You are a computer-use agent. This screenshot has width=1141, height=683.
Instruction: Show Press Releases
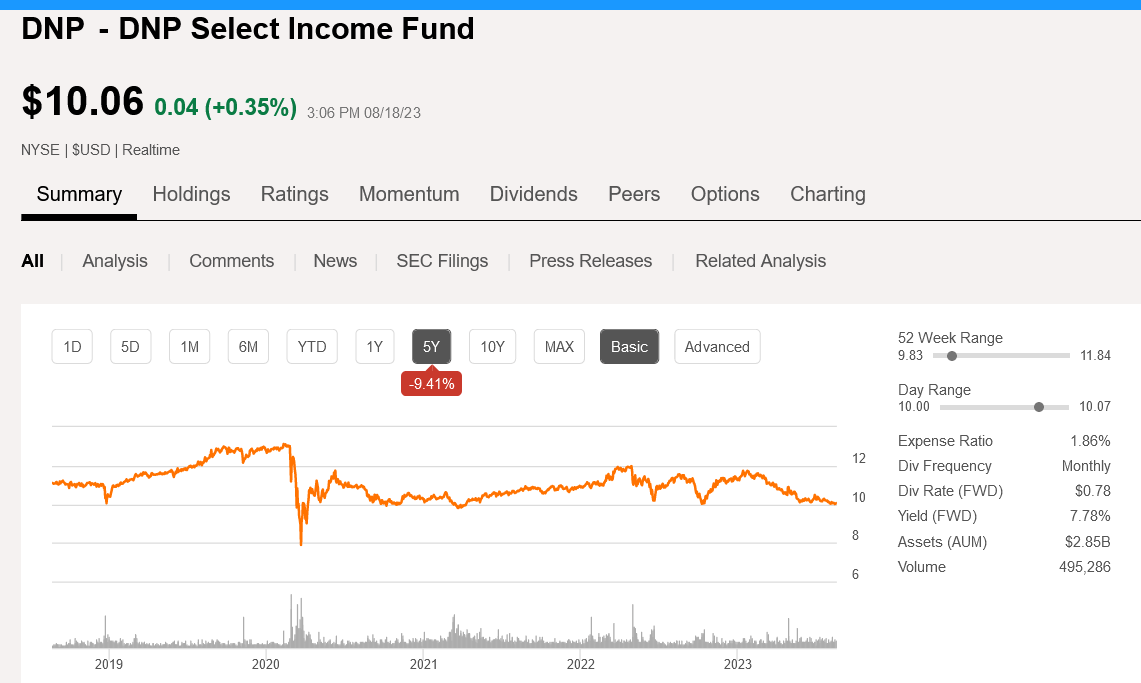(590, 261)
